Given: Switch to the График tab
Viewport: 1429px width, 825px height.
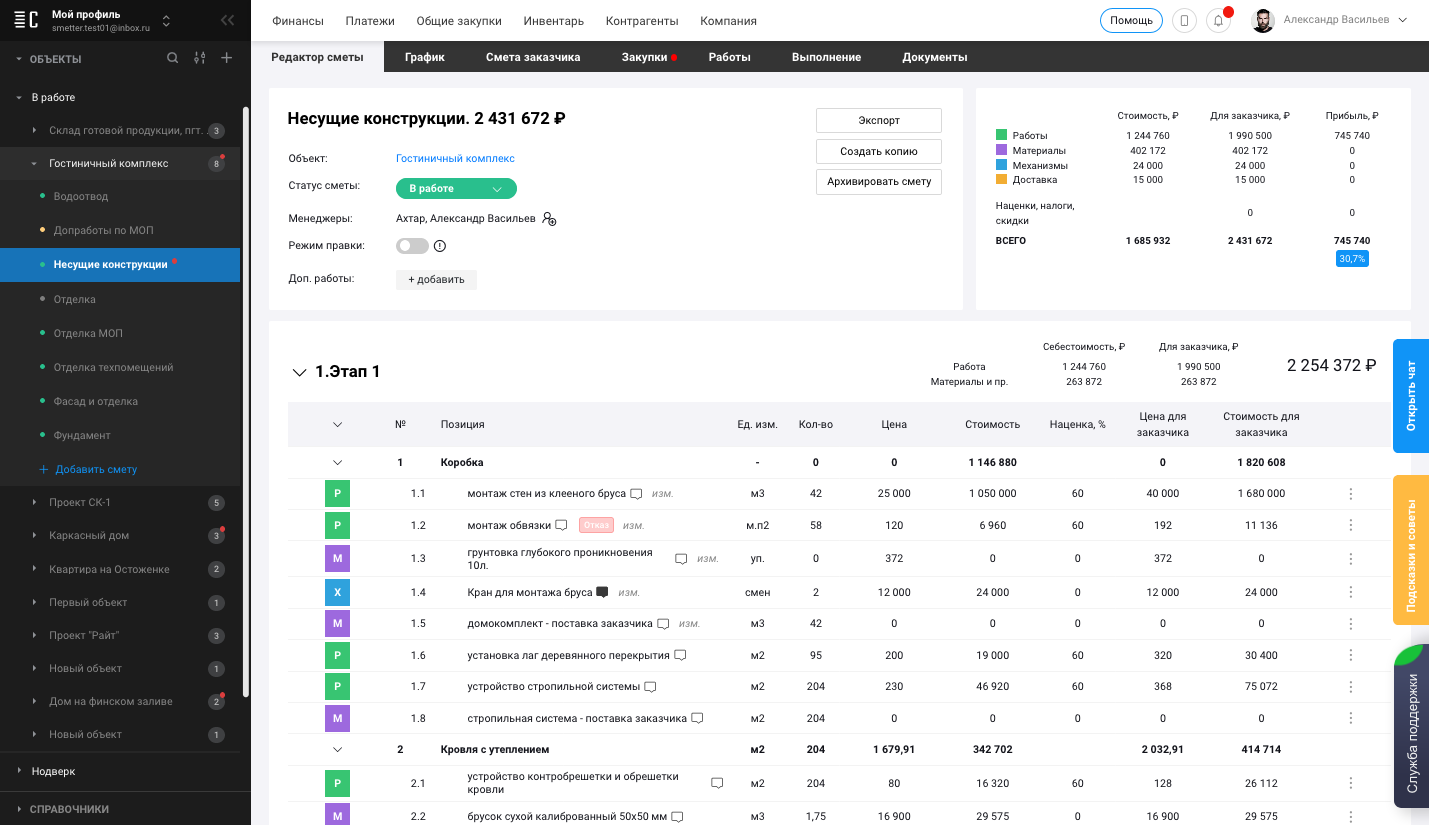Looking at the screenshot, I should [424, 57].
